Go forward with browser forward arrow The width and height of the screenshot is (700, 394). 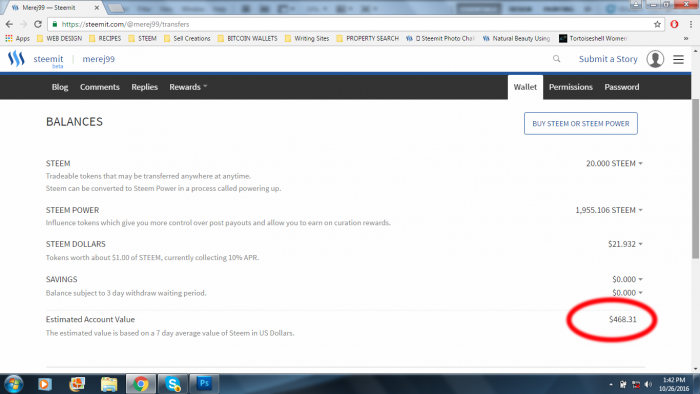click(x=24, y=24)
